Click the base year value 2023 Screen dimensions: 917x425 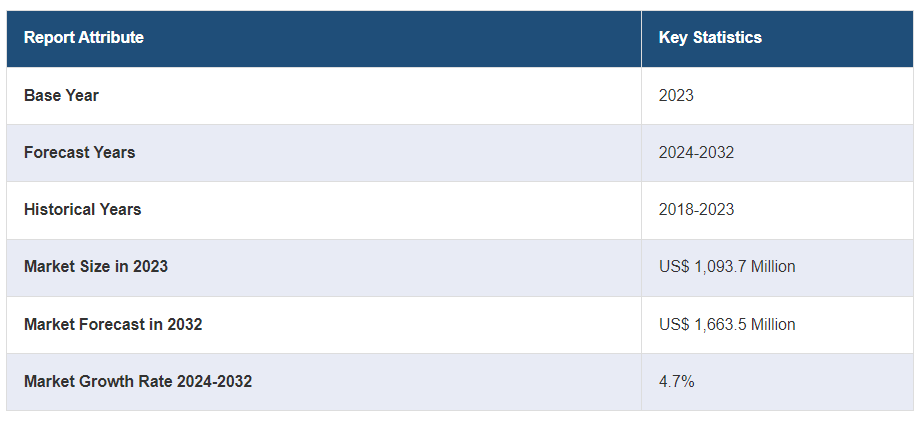(x=676, y=96)
